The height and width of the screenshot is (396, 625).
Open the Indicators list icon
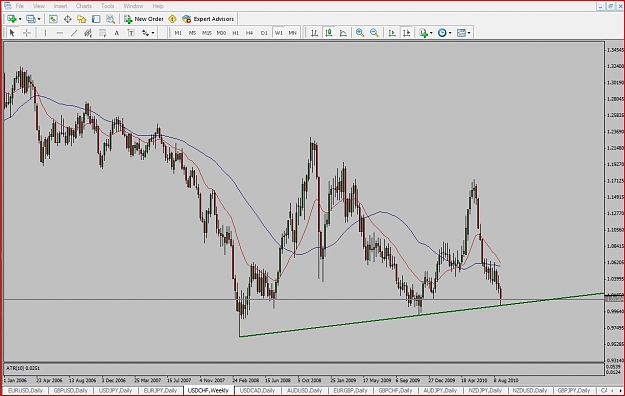423,33
